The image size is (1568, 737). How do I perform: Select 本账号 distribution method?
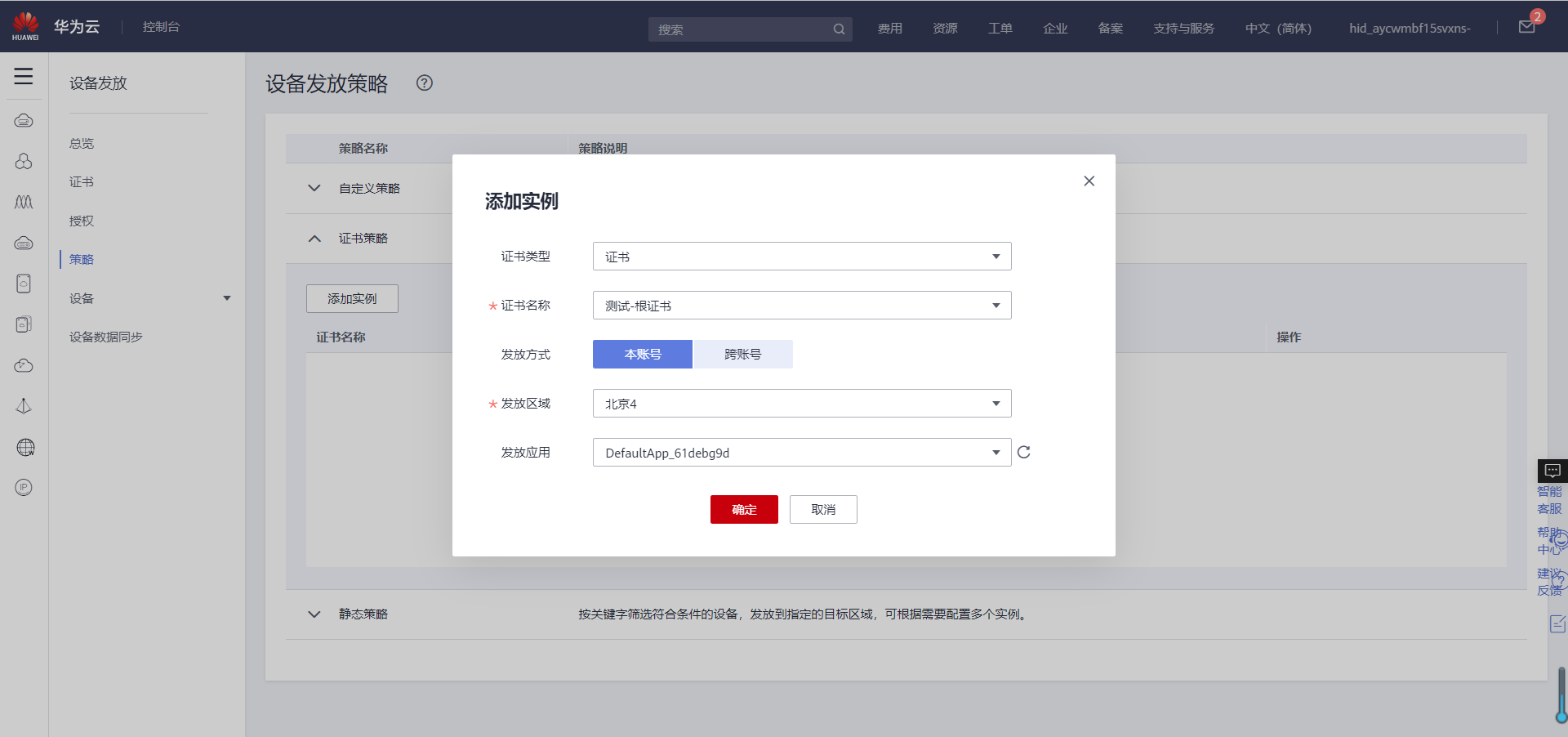click(643, 354)
